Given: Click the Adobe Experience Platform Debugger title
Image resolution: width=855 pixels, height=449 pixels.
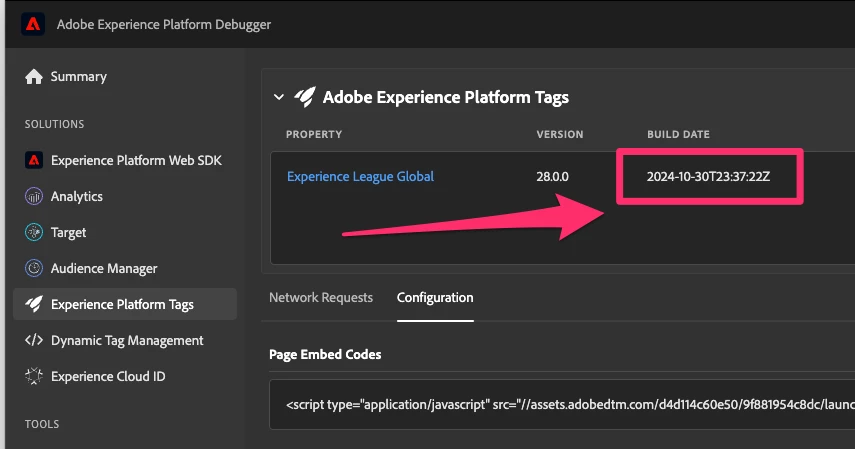Looking at the screenshot, I should pos(164,25).
